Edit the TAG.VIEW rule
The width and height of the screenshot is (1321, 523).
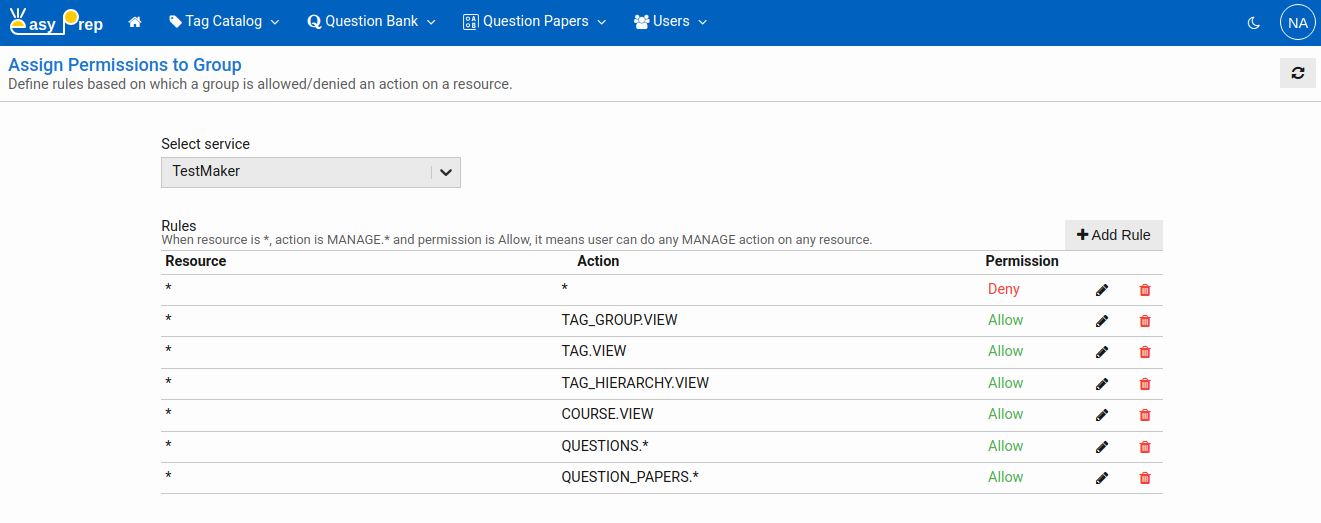(1102, 352)
